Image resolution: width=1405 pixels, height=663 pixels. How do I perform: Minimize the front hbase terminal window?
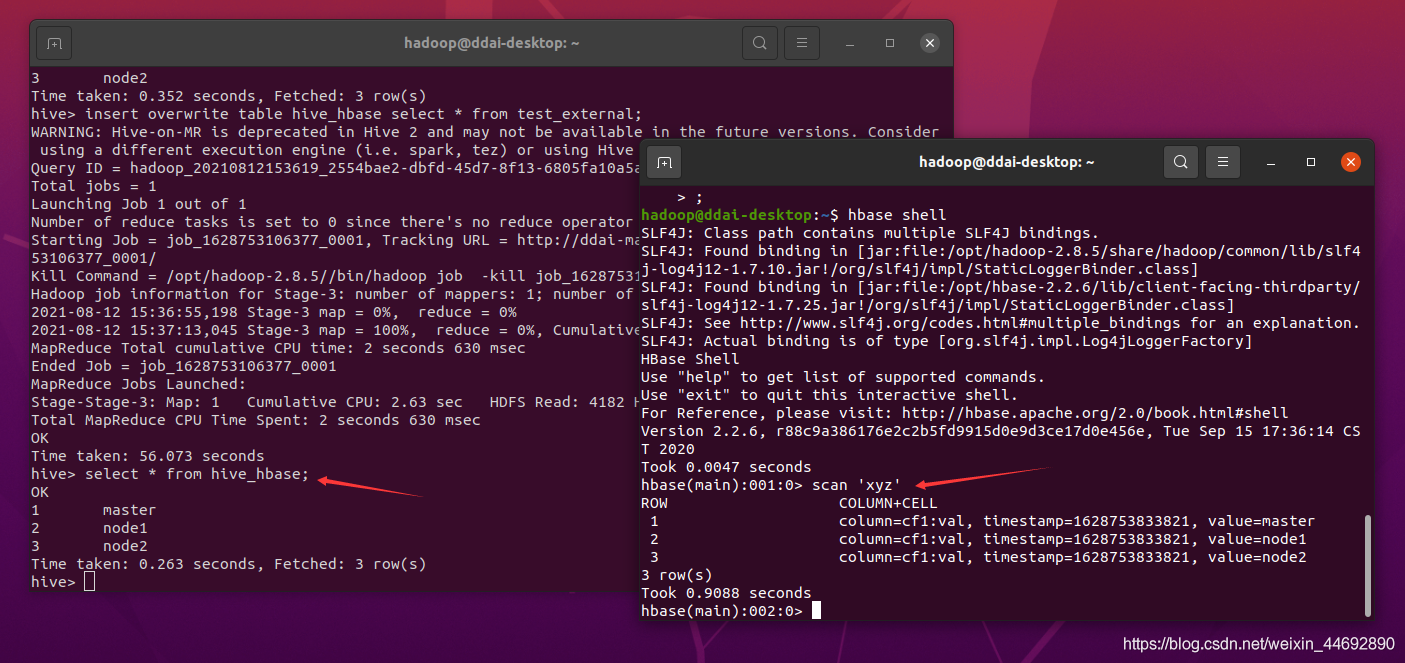[x=1270, y=162]
